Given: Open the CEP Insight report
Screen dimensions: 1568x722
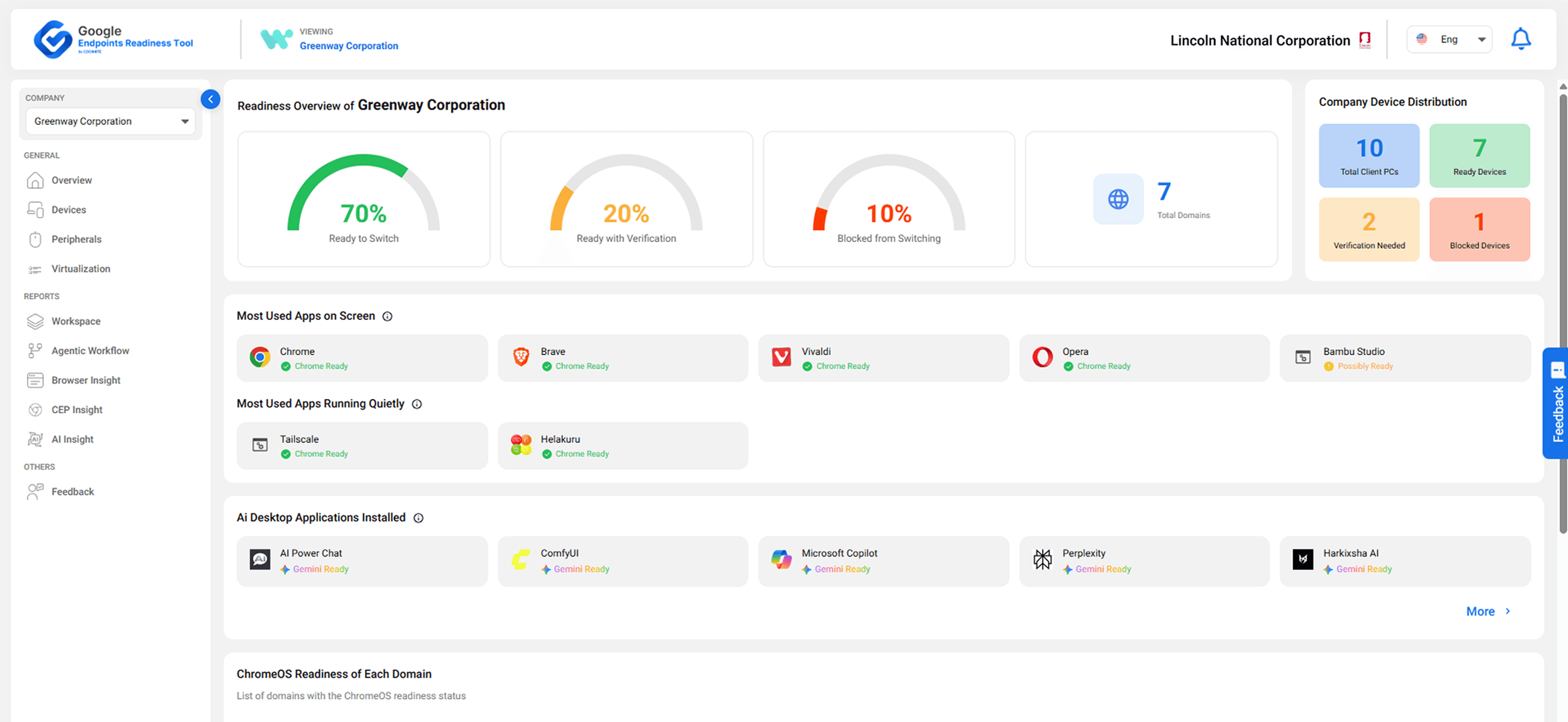Looking at the screenshot, I should pyautogui.click(x=77, y=410).
